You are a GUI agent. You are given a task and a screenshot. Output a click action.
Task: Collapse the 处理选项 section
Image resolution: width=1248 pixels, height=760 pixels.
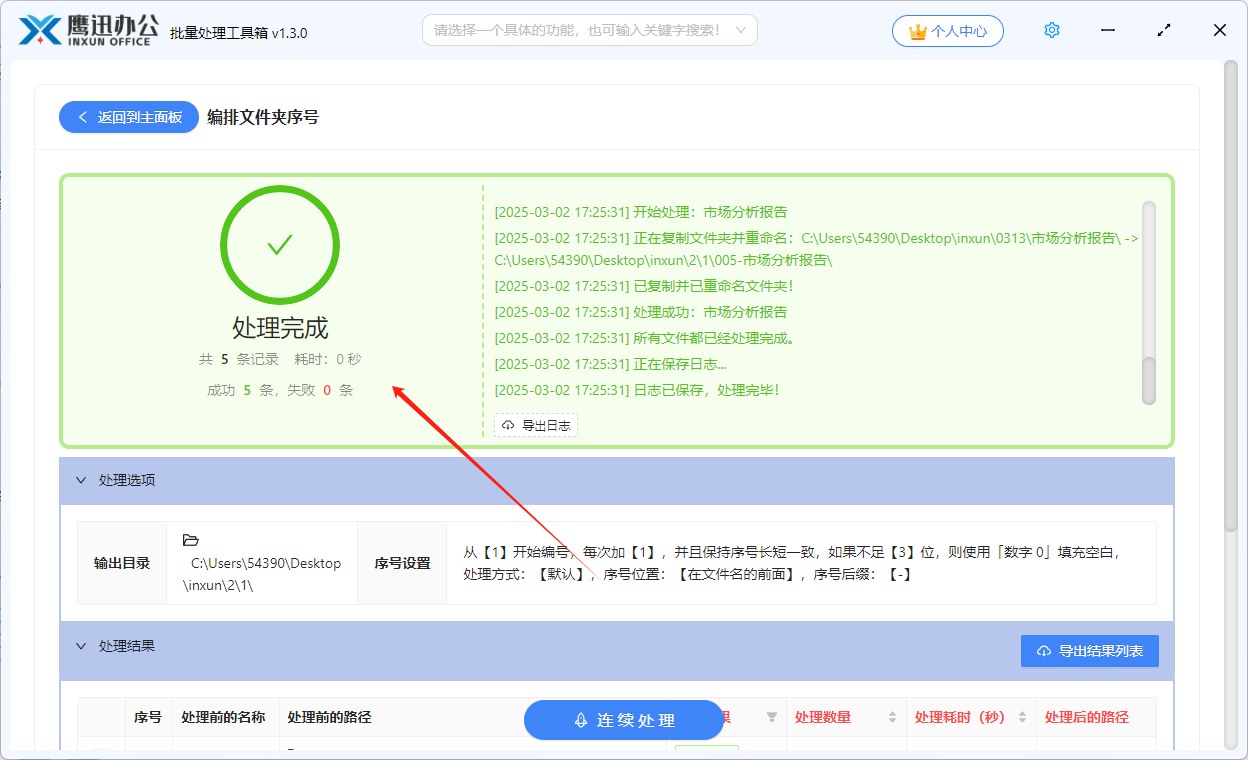82,480
